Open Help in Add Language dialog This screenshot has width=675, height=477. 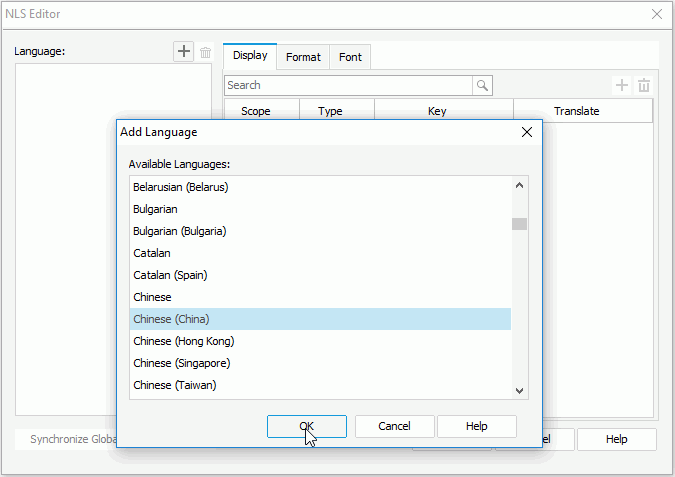[x=476, y=426]
